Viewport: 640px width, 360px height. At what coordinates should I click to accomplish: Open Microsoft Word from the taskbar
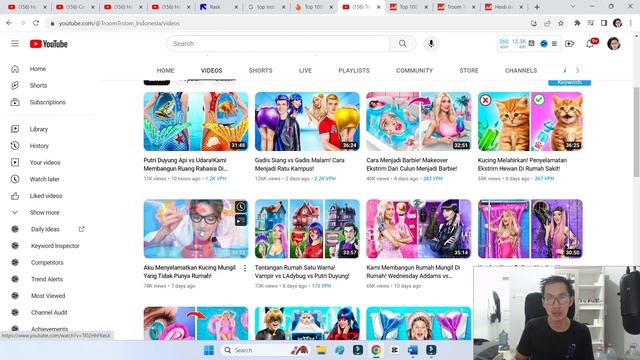pos(413,350)
